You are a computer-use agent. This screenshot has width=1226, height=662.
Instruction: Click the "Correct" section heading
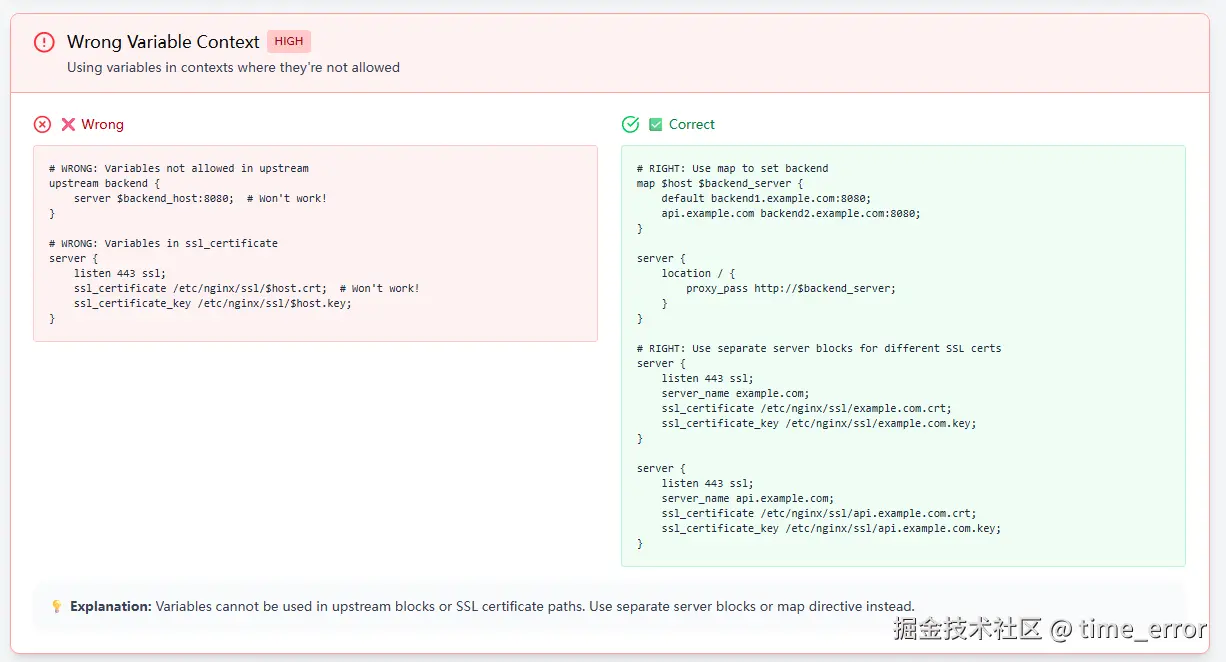pos(692,124)
